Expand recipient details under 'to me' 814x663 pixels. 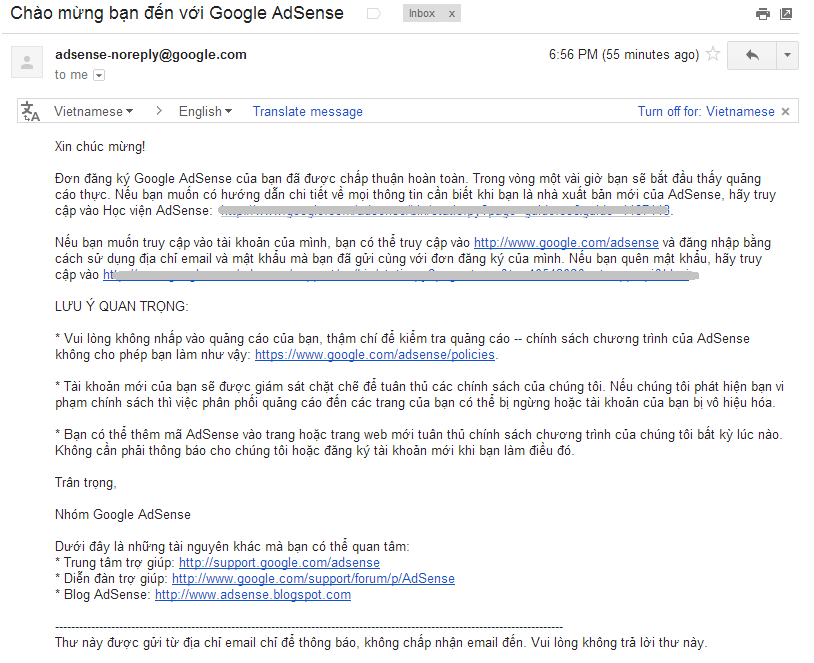pos(98,74)
